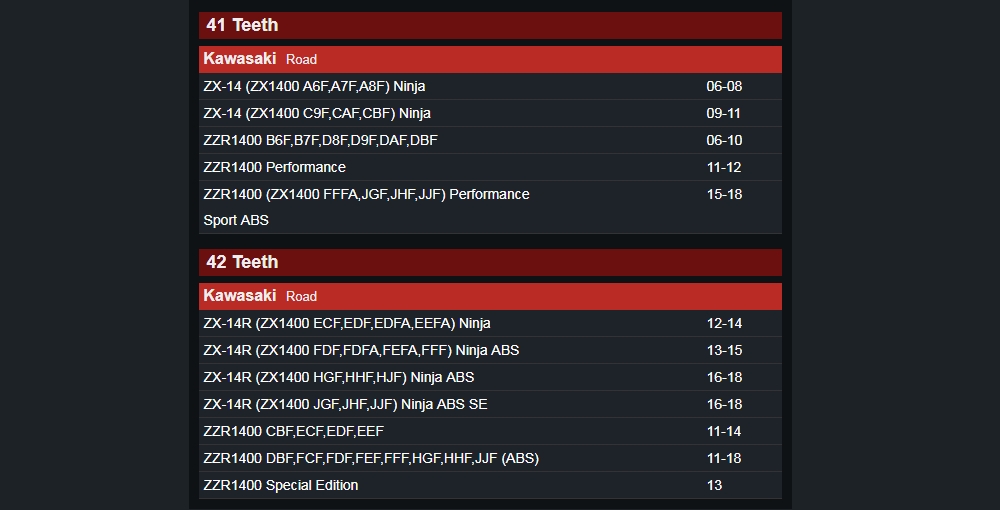1000x510 pixels.
Task: Click the 12-14 year range cell
Action: pyautogui.click(x=724, y=323)
